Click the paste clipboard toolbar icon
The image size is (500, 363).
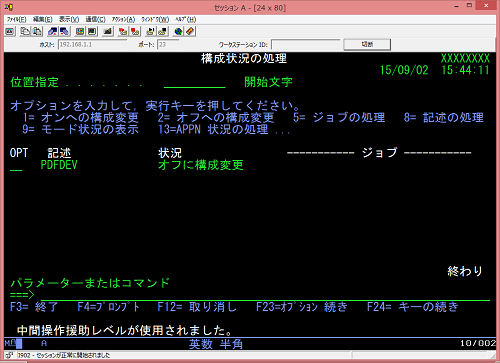click(37, 32)
